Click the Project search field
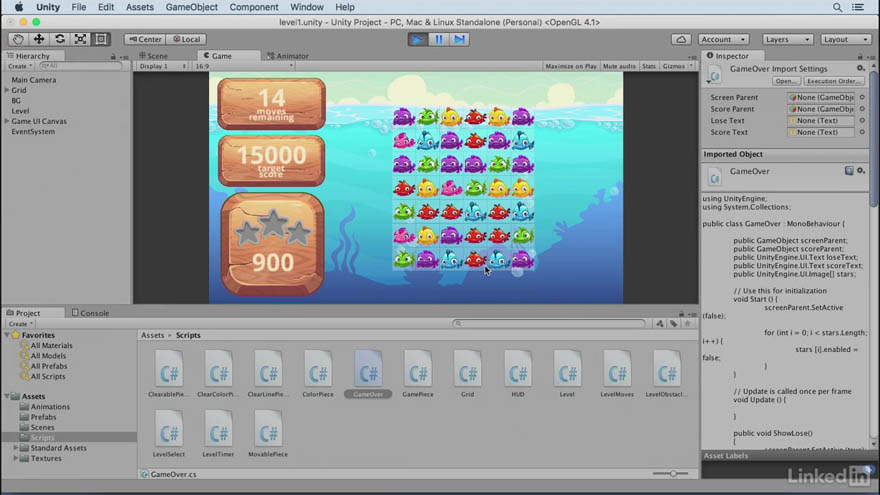This screenshot has height=495, width=880. 549,323
